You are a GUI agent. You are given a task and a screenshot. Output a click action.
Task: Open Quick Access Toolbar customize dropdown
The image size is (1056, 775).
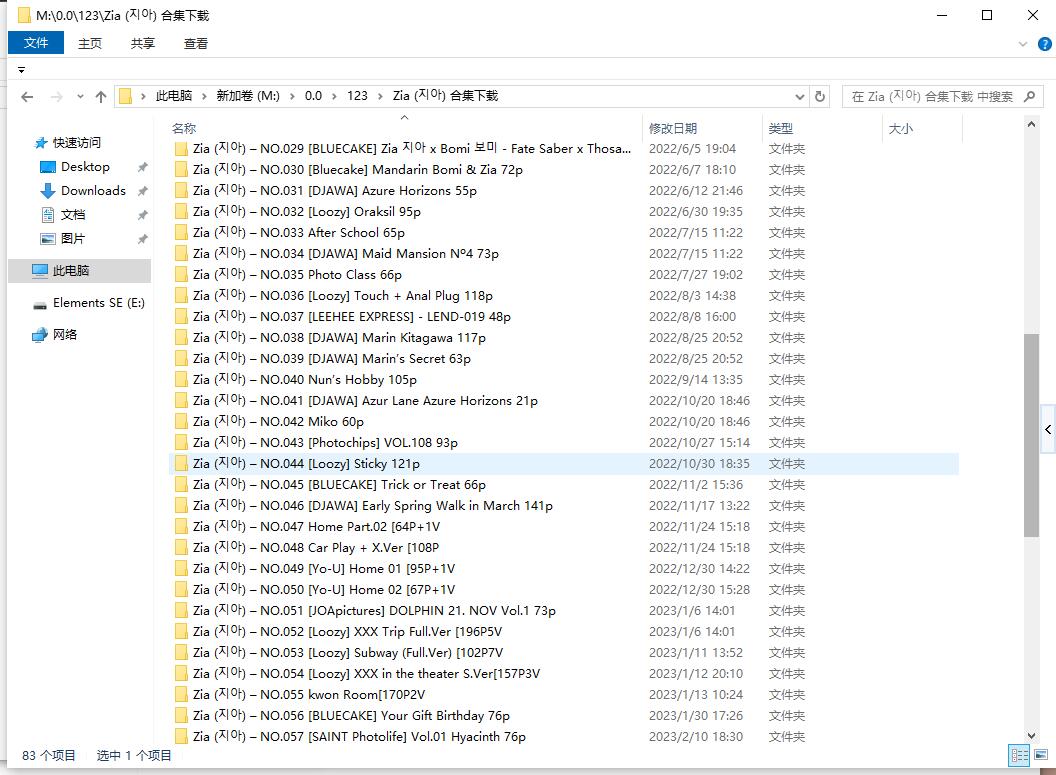(22, 70)
